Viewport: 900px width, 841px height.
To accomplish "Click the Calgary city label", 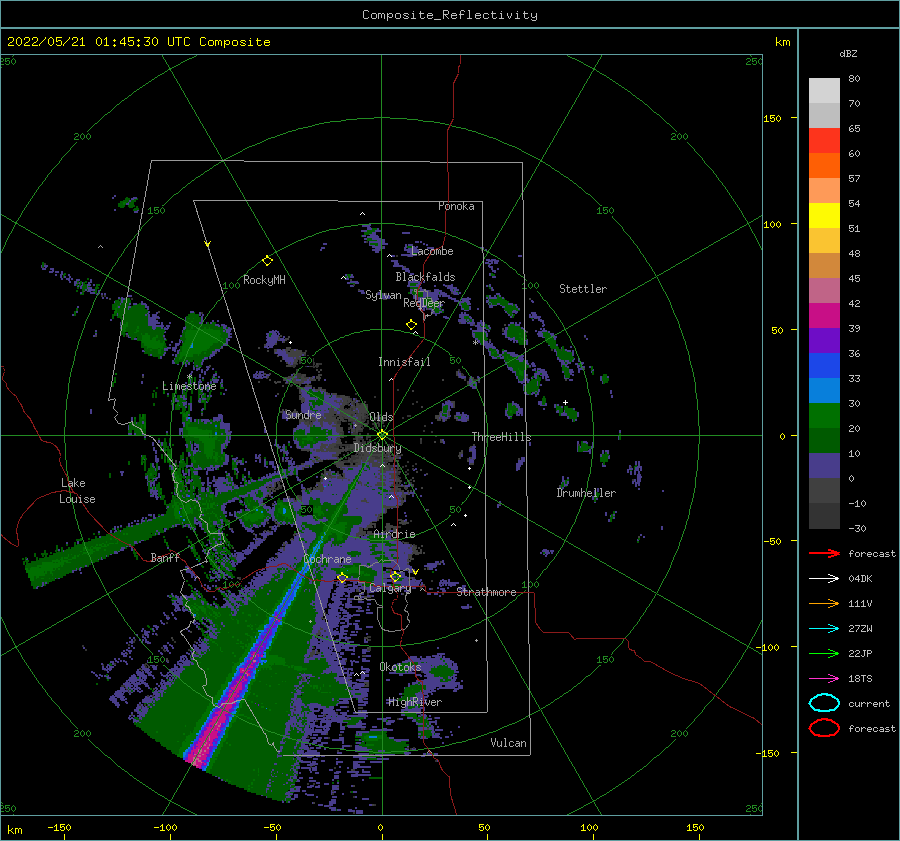I will (390, 588).
